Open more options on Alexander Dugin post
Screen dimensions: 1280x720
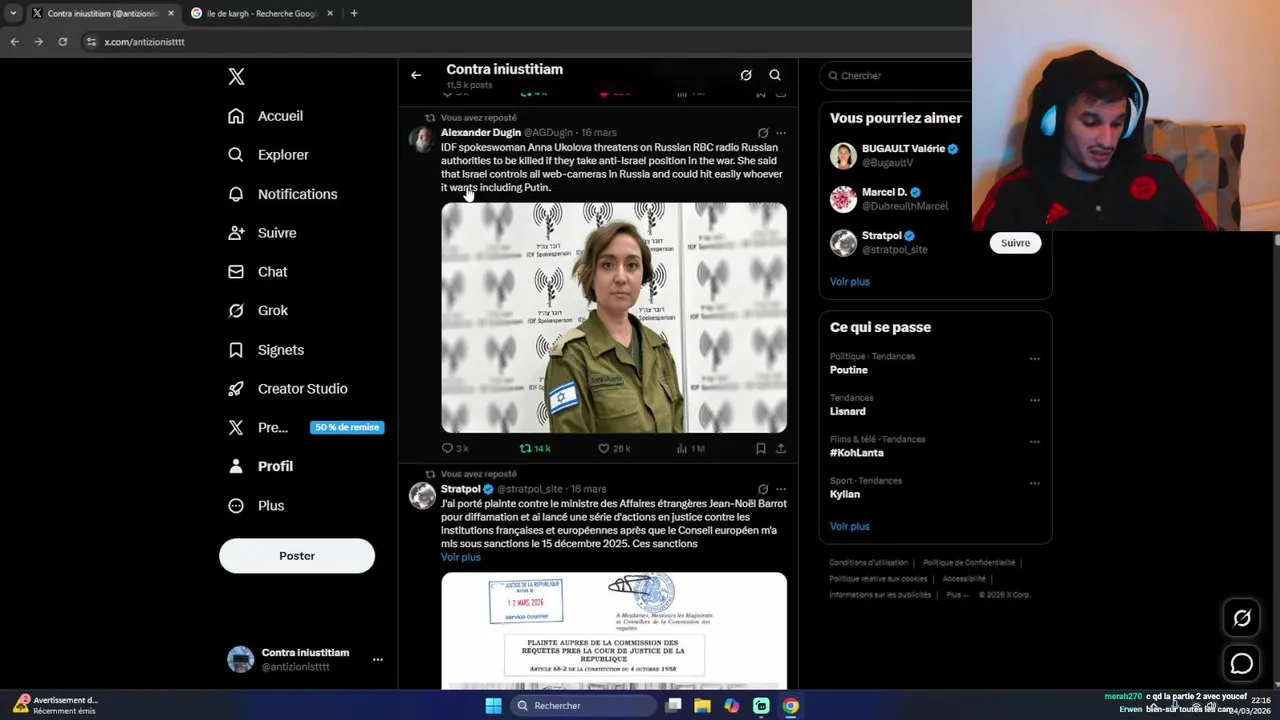[781, 133]
